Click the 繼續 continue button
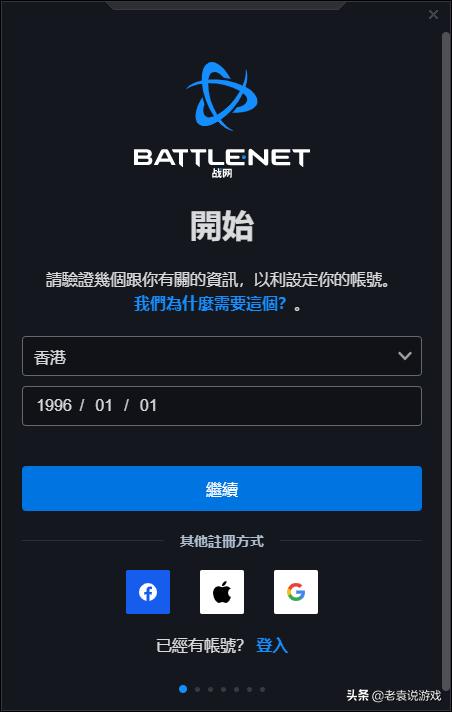This screenshot has width=452, height=712. tap(222, 489)
